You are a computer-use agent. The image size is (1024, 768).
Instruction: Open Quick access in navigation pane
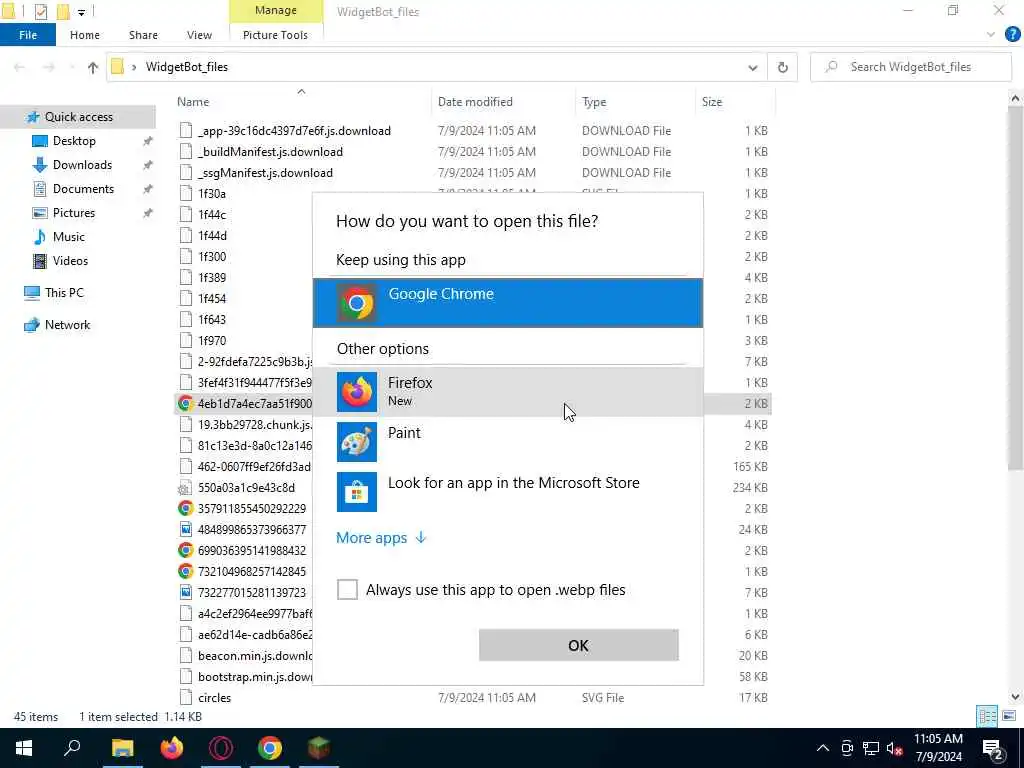[x=78, y=117]
